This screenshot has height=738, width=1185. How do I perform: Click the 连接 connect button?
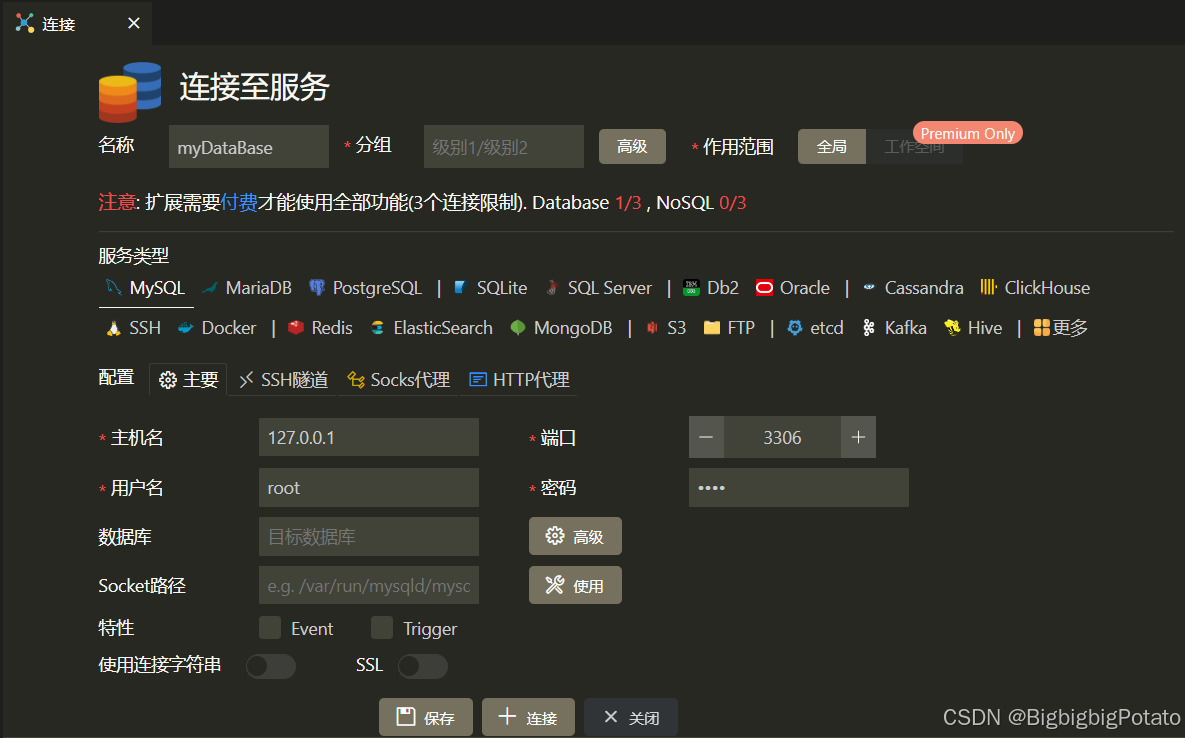pyautogui.click(x=528, y=718)
